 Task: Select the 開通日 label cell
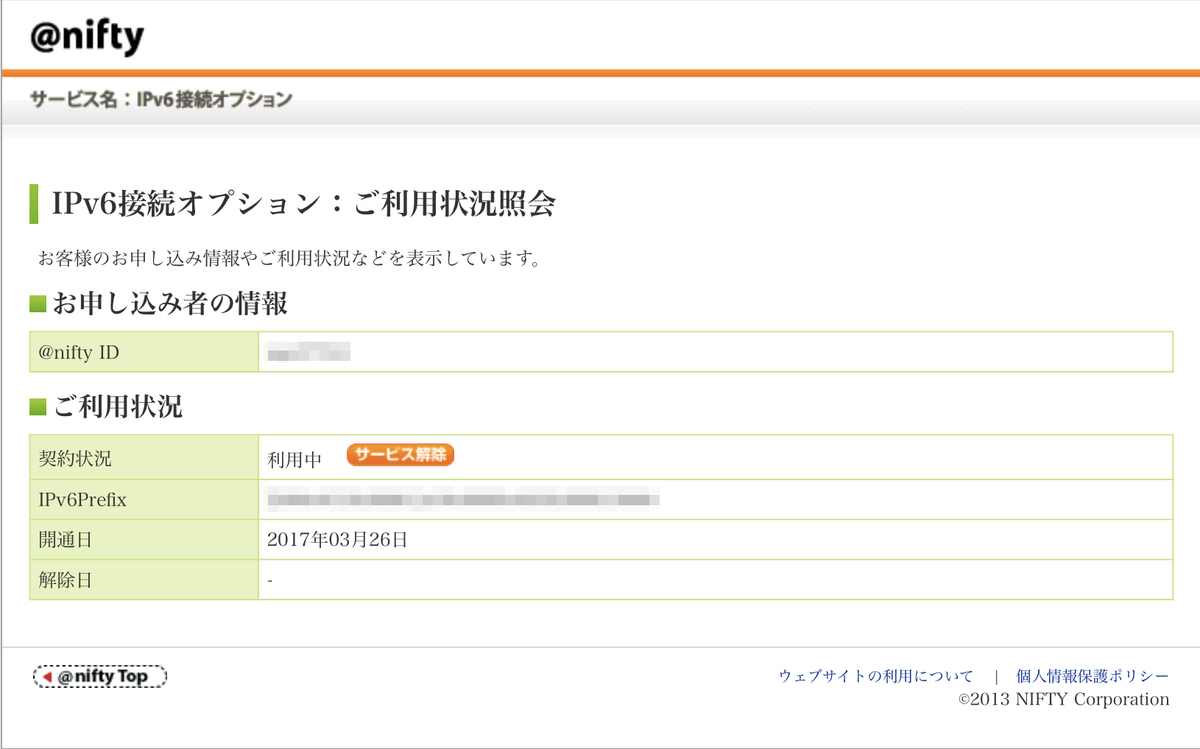tap(144, 540)
